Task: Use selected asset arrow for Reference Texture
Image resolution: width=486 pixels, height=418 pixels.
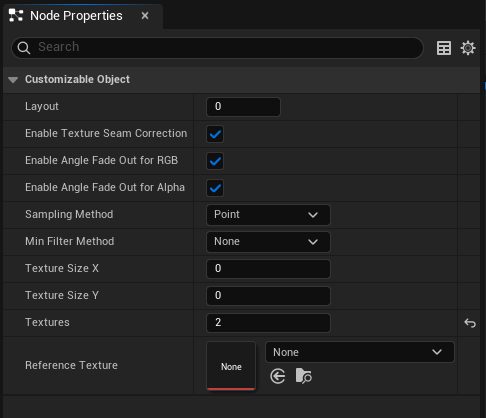Action: point(278,376)
